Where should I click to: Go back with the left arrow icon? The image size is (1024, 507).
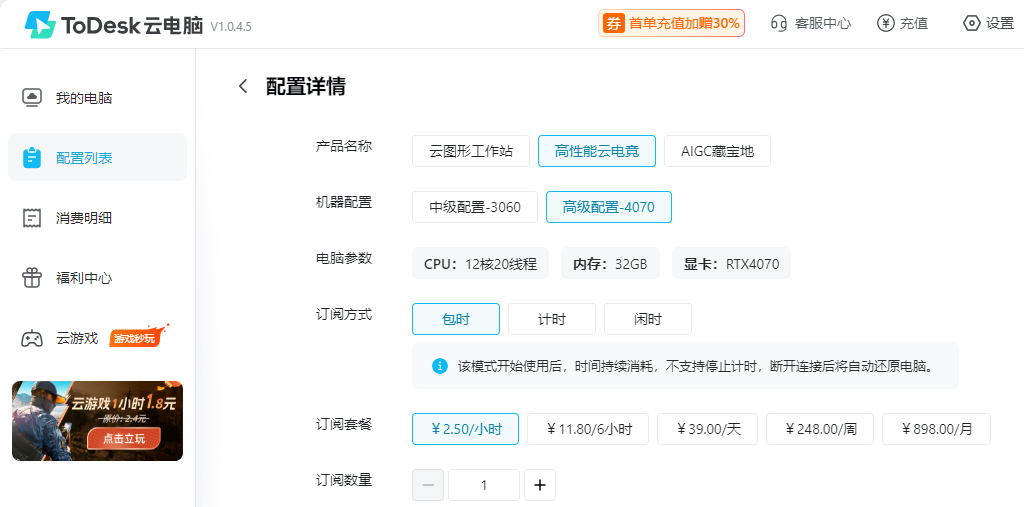click(243, 86)
